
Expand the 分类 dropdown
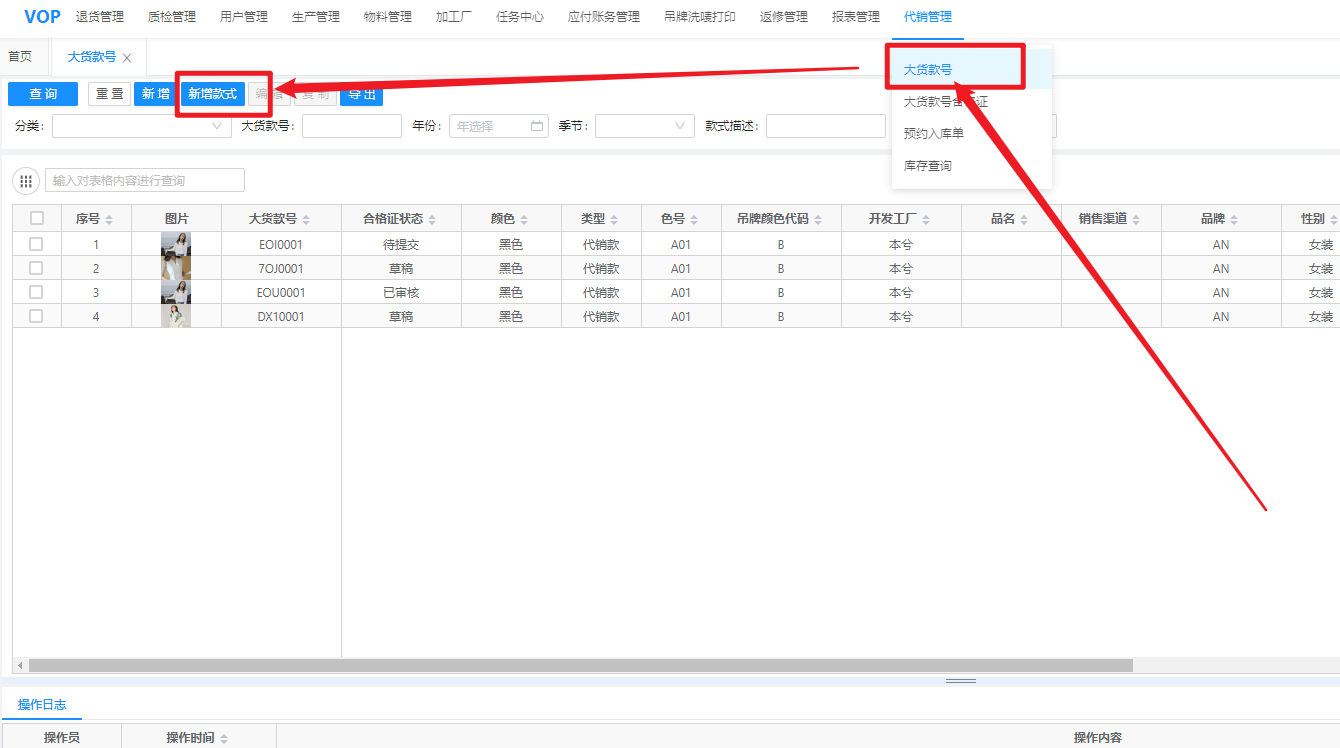click(142, 126)
